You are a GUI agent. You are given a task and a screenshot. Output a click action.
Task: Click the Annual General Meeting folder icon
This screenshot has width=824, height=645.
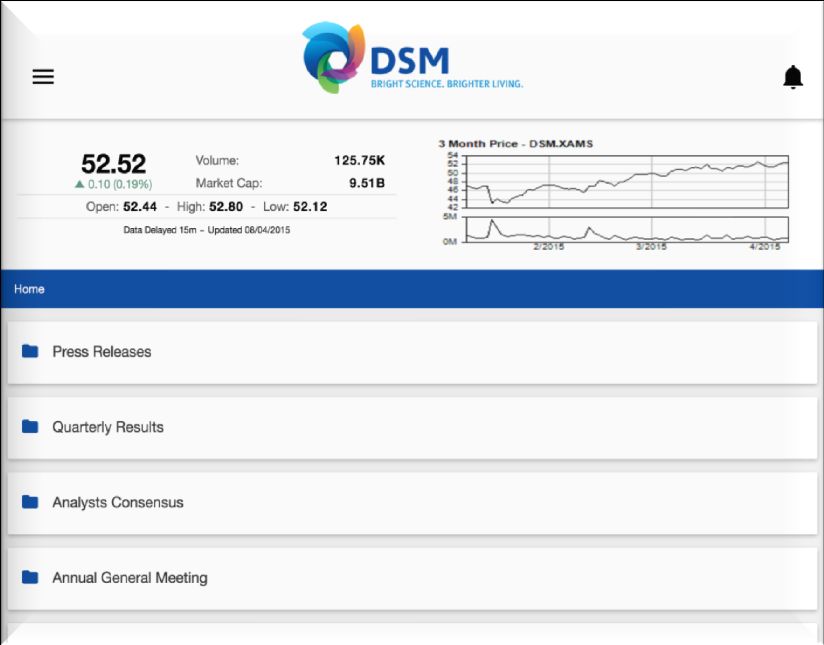point(30,577)
